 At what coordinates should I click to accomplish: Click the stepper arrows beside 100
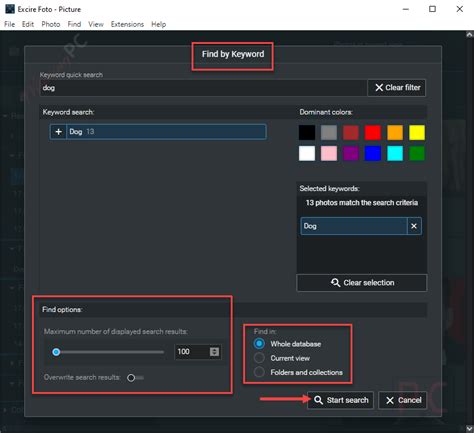coord(214,352)
